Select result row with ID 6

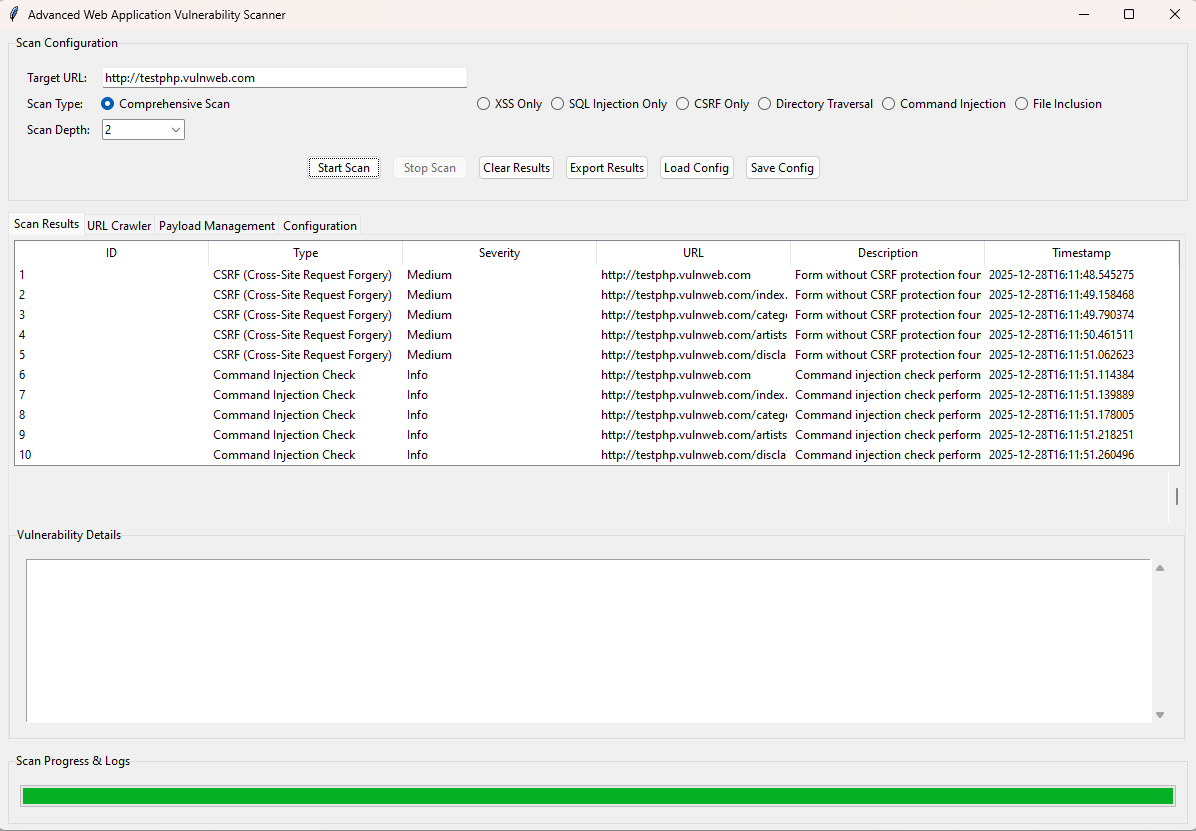pos(300,375)
